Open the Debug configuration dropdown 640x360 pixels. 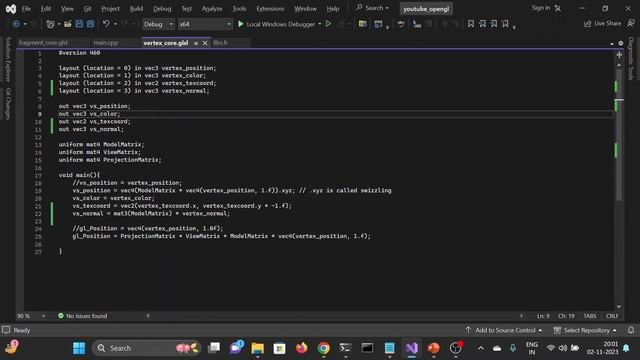click(158, 24)
